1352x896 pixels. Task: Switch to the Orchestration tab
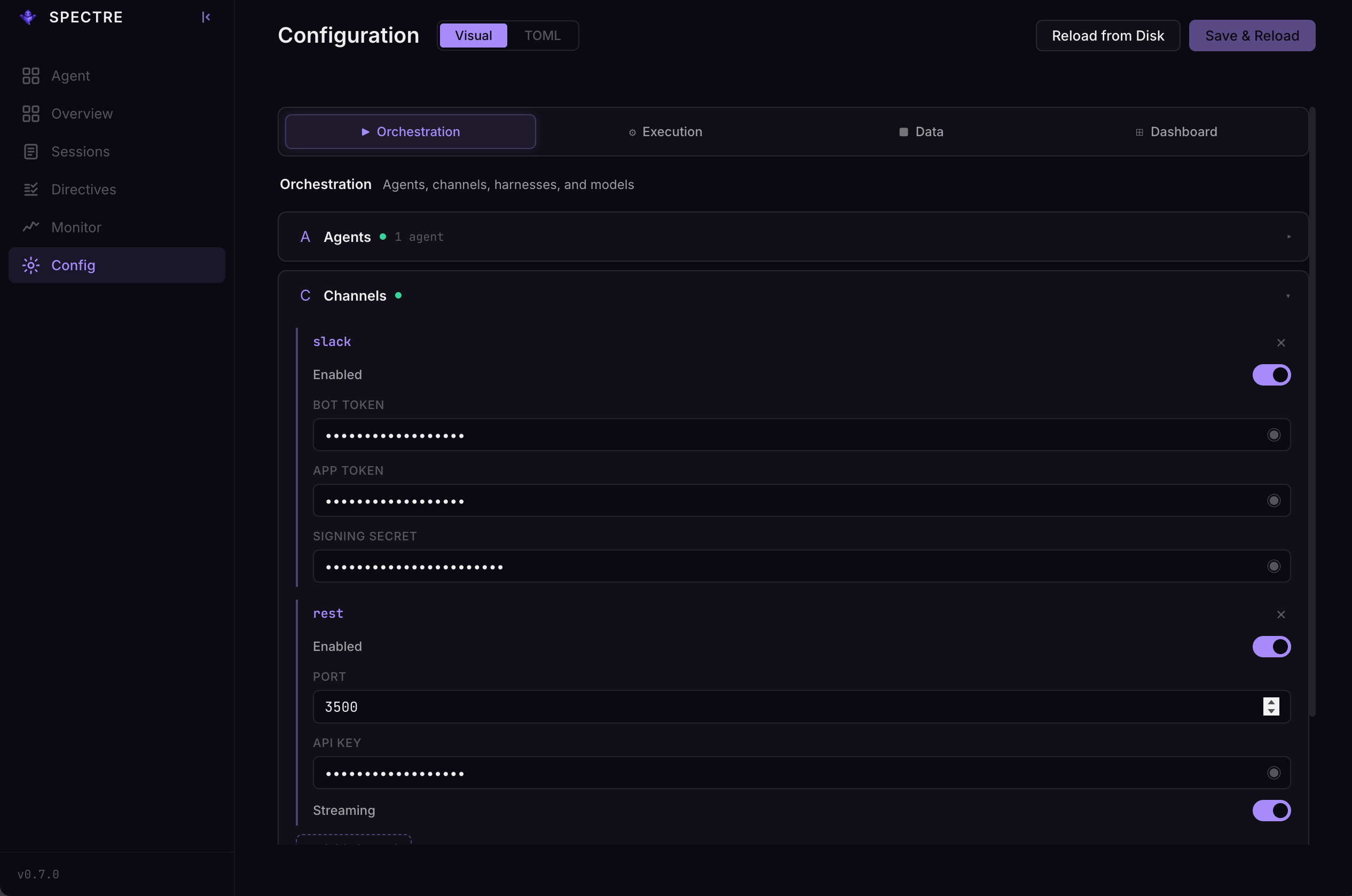point(410,131)
